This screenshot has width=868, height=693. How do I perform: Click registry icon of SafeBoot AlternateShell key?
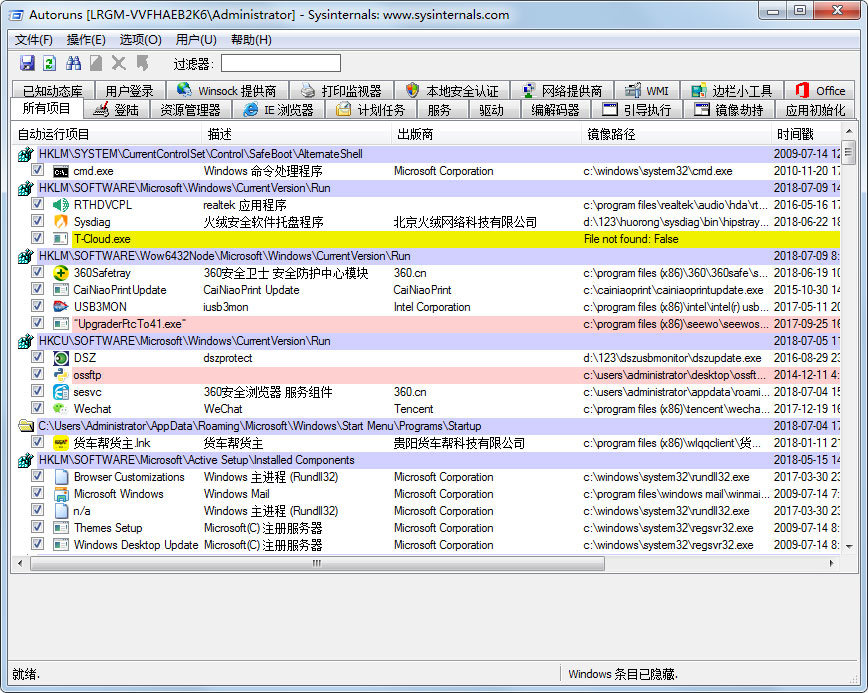tap(25, 154)
